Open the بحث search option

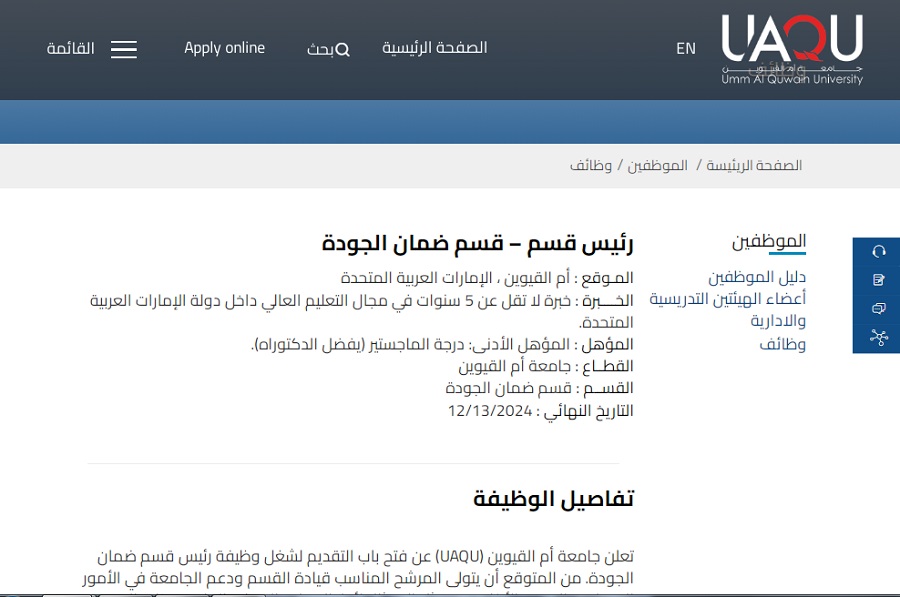point(320,50)
